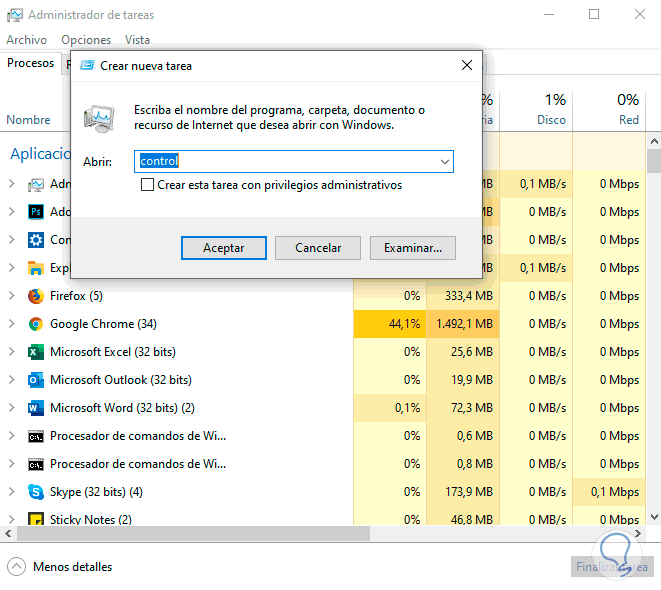This screenshot has width=661, height=590.
Task: Expand the Photoshop process row
Action: click(x=12, y=212)
